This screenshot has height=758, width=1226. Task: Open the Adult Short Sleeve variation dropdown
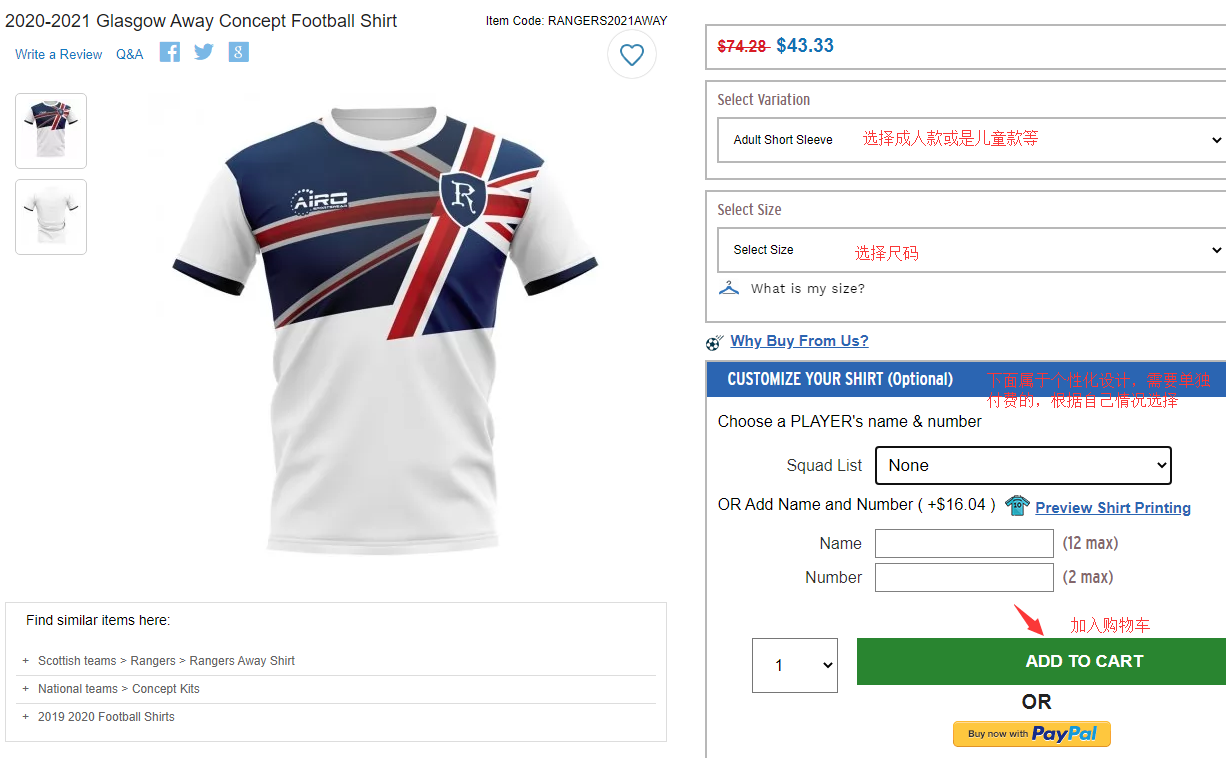(x=971, y=140)
